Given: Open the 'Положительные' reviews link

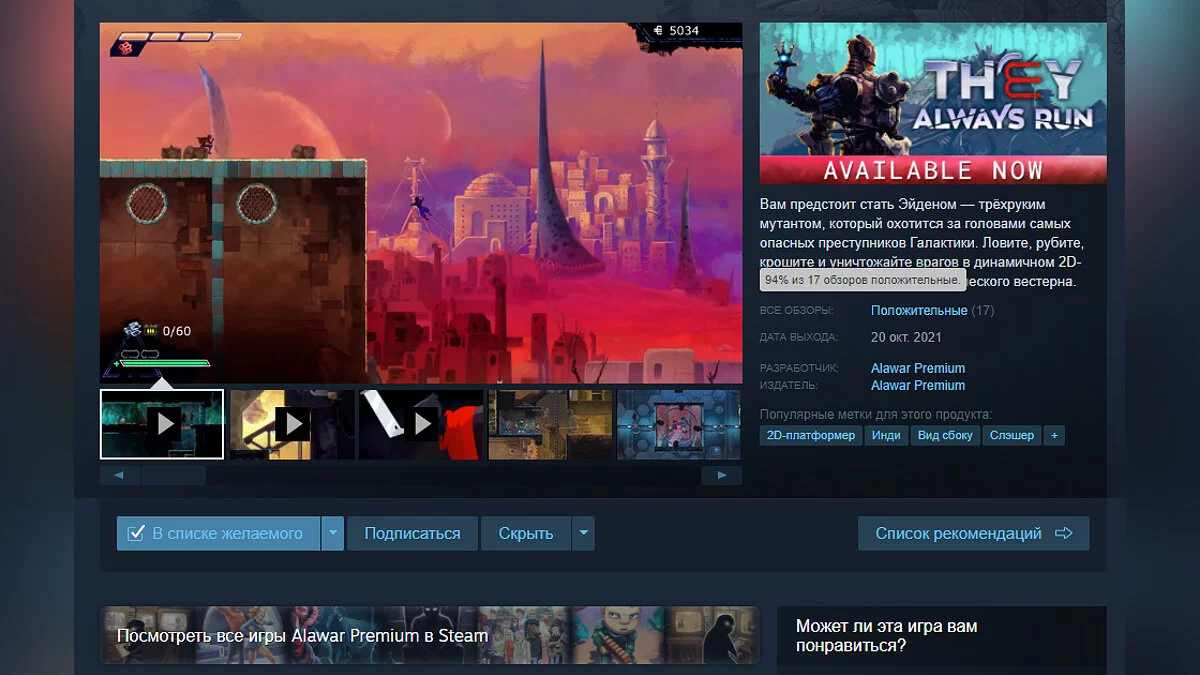Looking at the screenshot, I should [x=919, y=310].
